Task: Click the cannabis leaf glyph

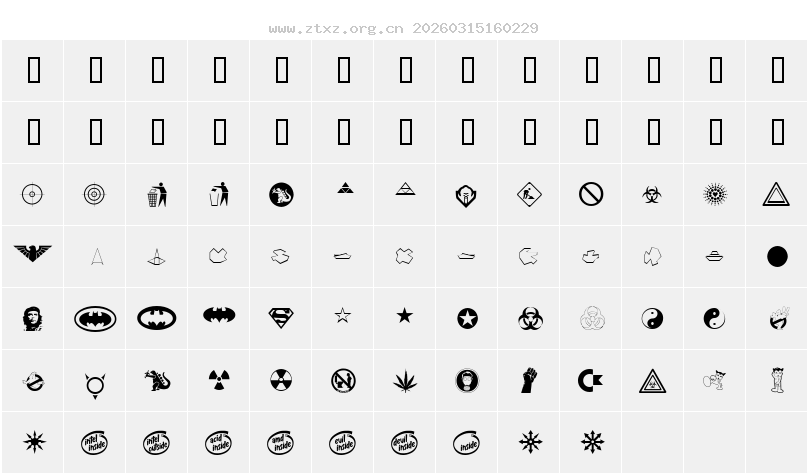Action: 405,381
